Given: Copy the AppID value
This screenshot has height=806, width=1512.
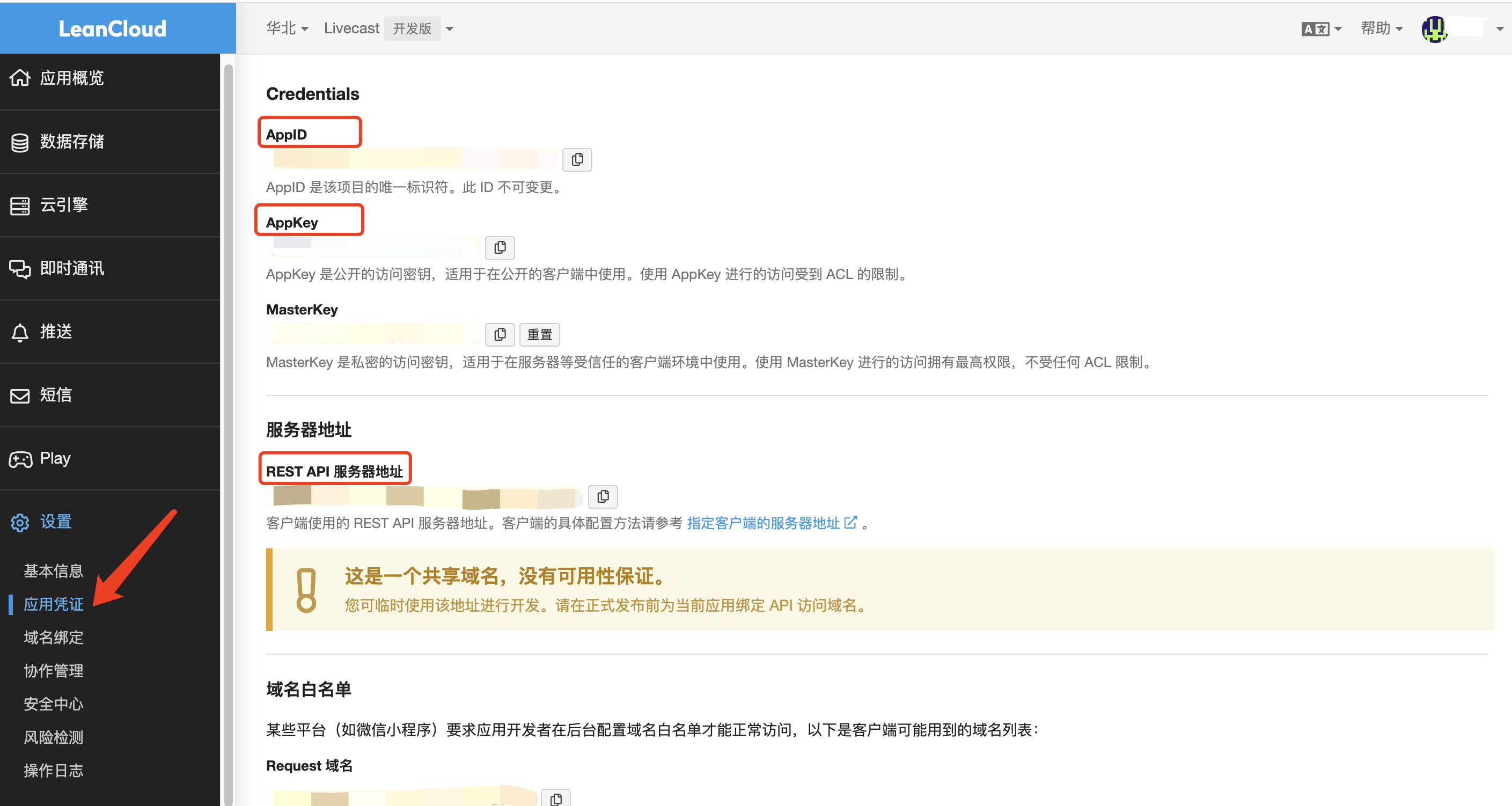Looking at the screenshot, I should 577,160.
